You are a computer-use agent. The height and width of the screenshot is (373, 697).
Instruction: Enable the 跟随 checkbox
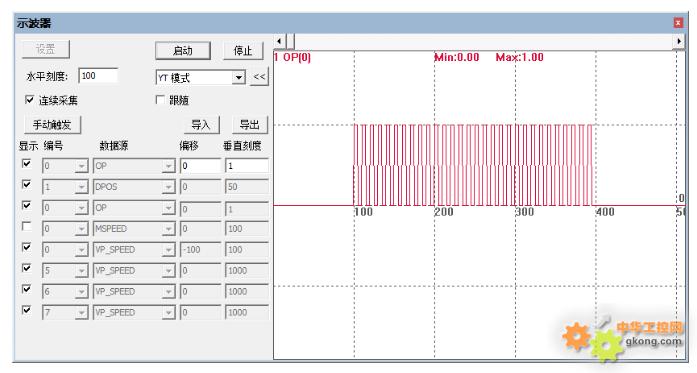pyautogui.click(x=160, y=100)
